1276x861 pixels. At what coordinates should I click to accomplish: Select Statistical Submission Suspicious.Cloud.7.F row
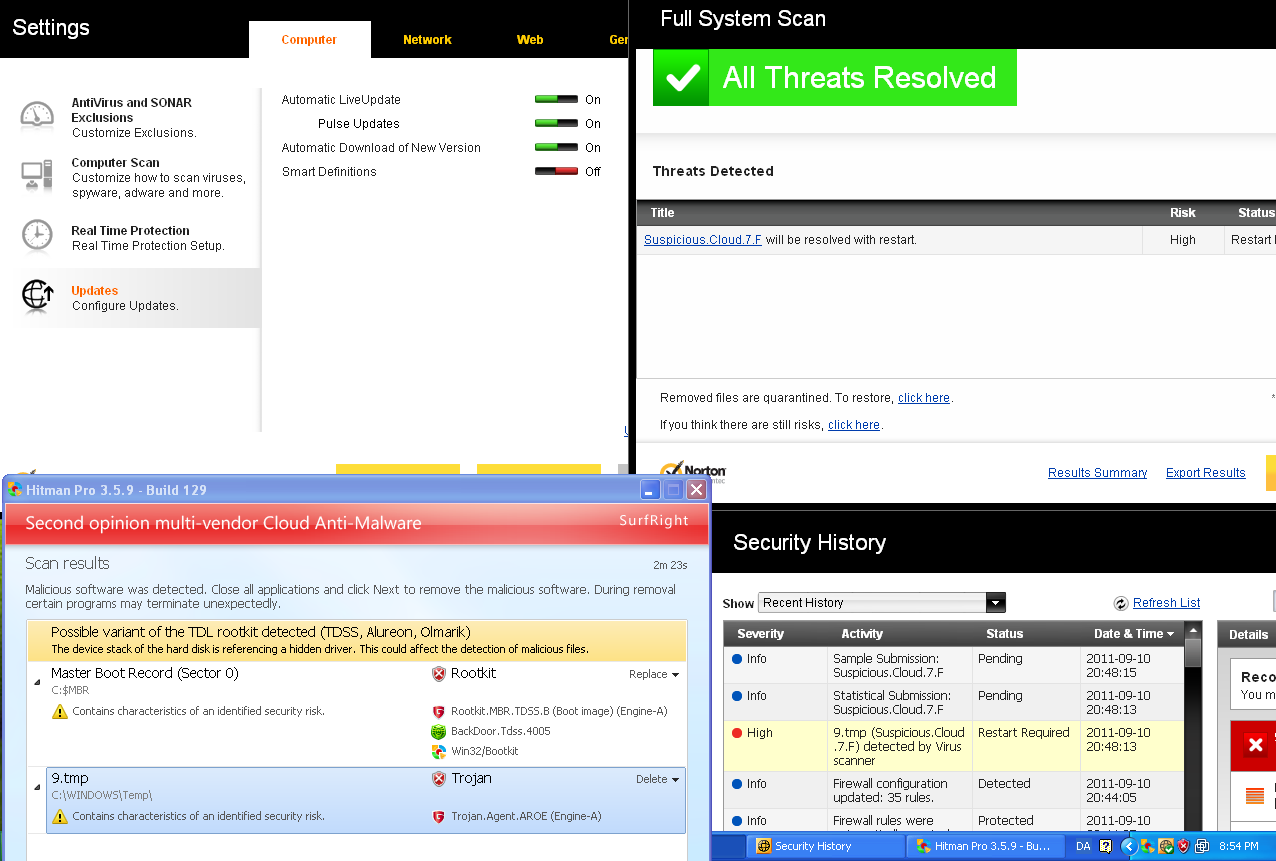point(954,702)
